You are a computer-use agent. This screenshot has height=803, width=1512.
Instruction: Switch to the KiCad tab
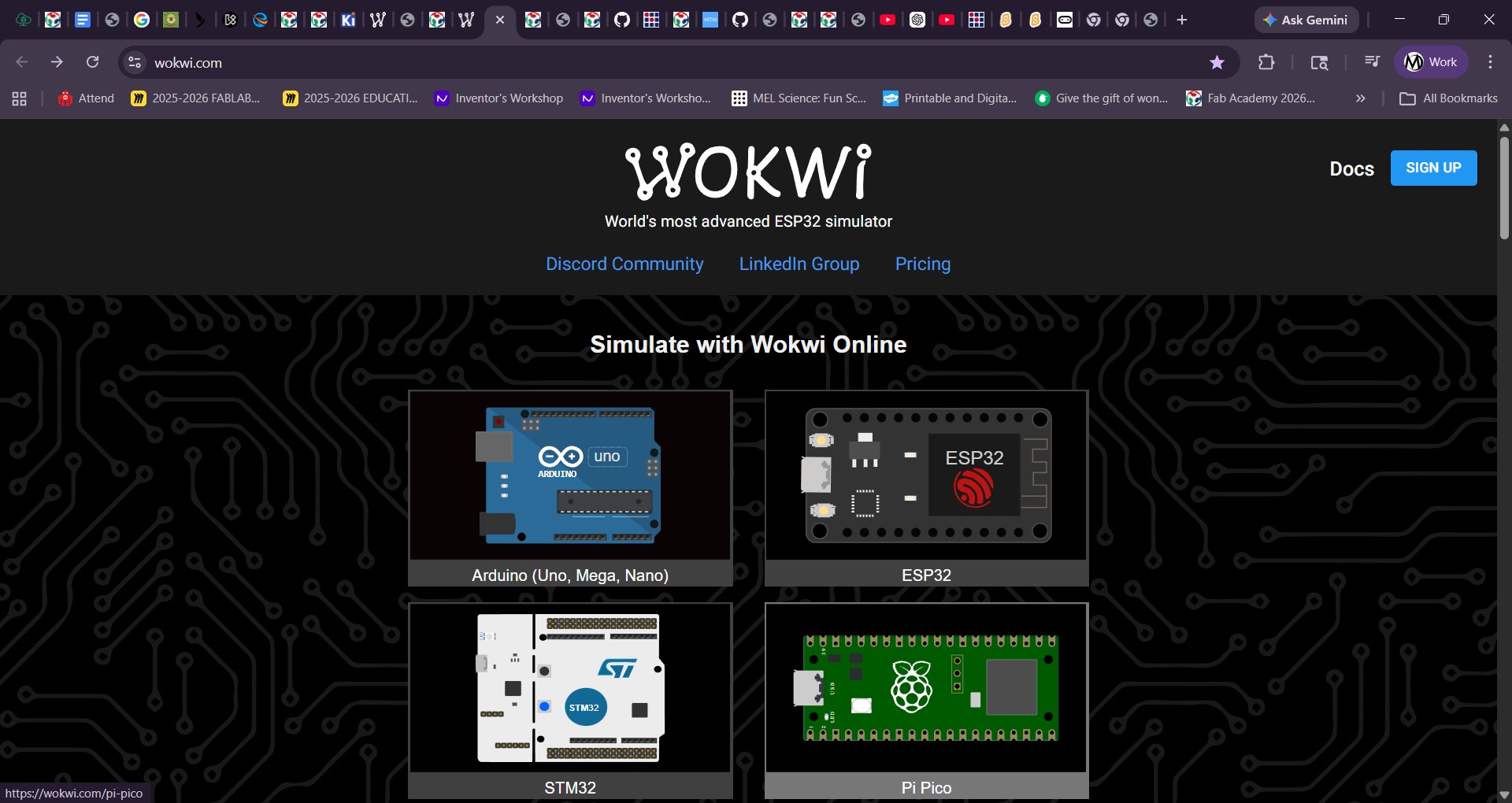[x=348, y=20]
